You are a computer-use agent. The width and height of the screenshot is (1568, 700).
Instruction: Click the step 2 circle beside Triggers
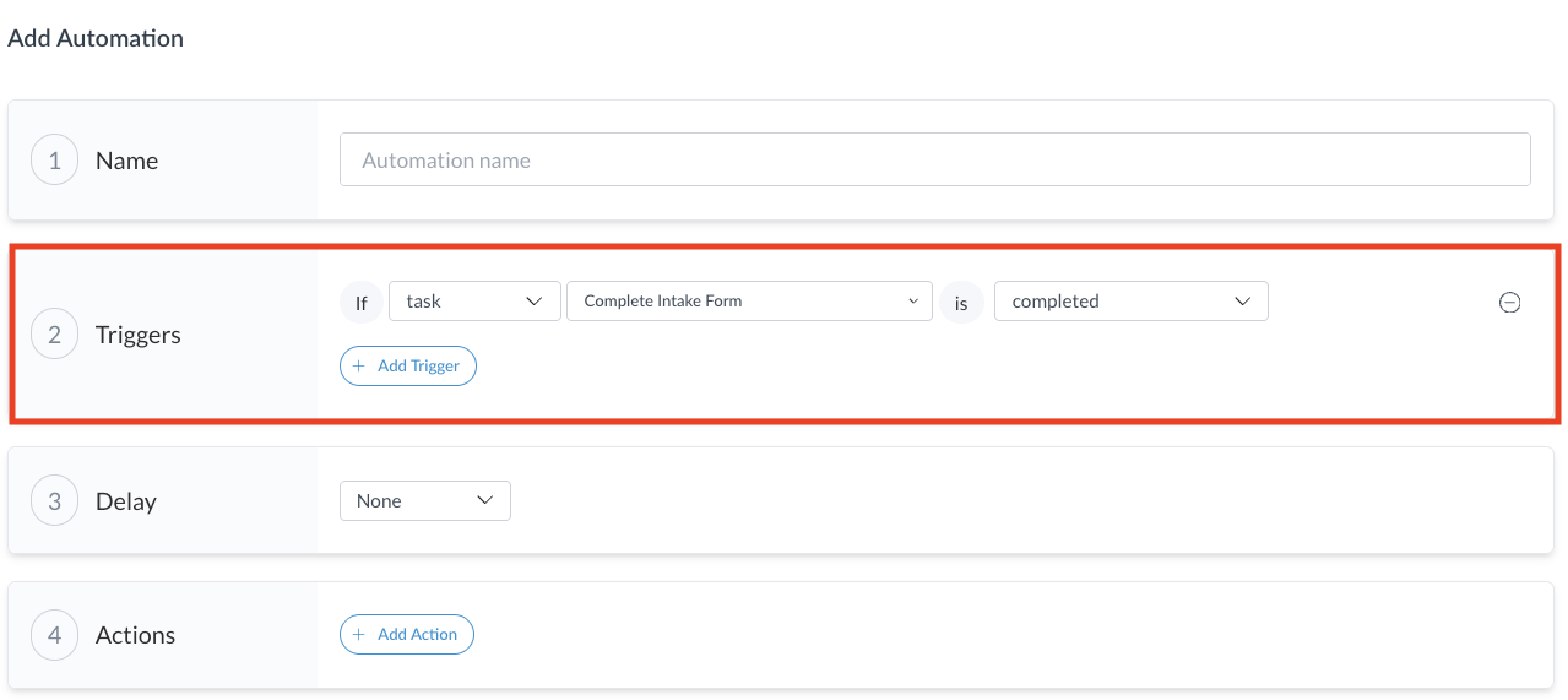pyautogui.click(x=55, y=334)
